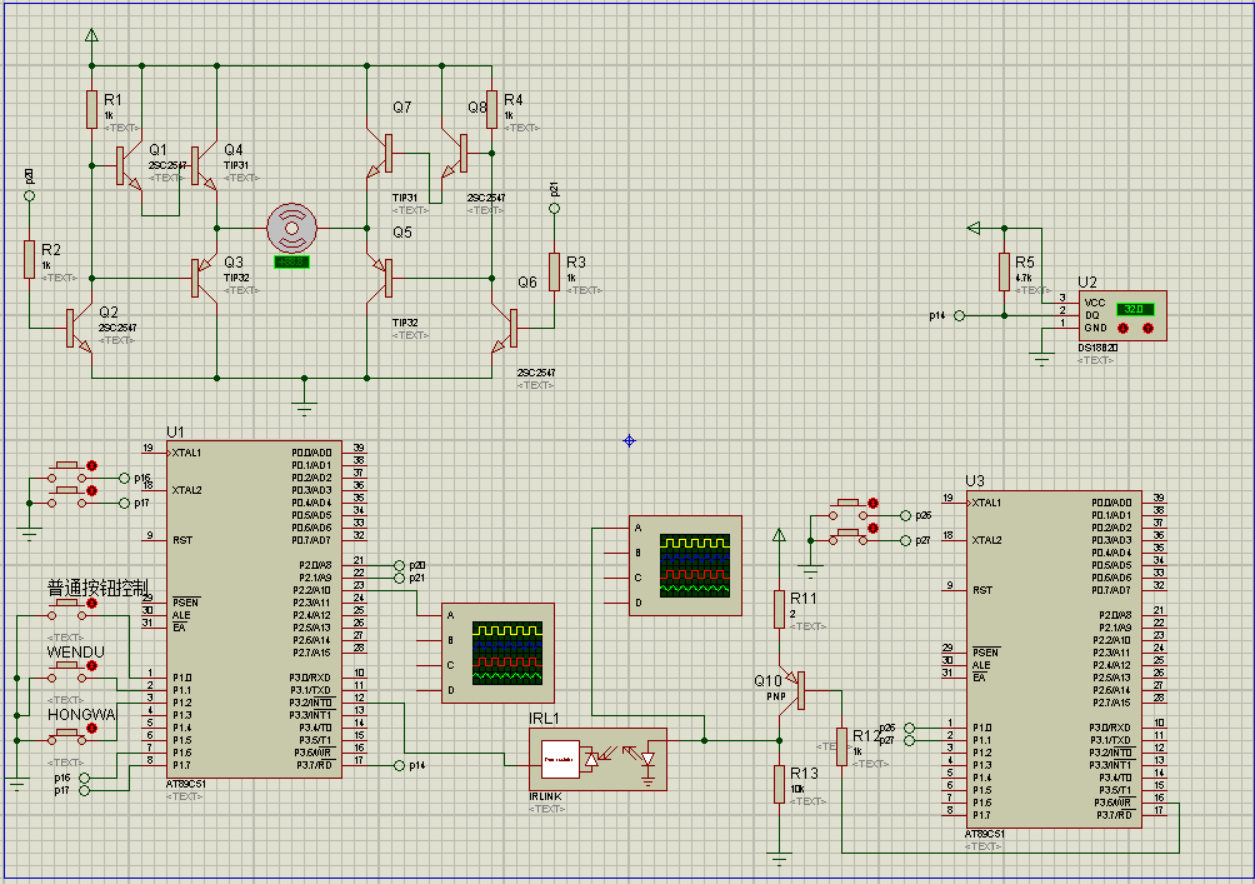Select PNP transistor Q10
Image resolution: width=1255 pixels, height=884 pixels.
point(796,690)
